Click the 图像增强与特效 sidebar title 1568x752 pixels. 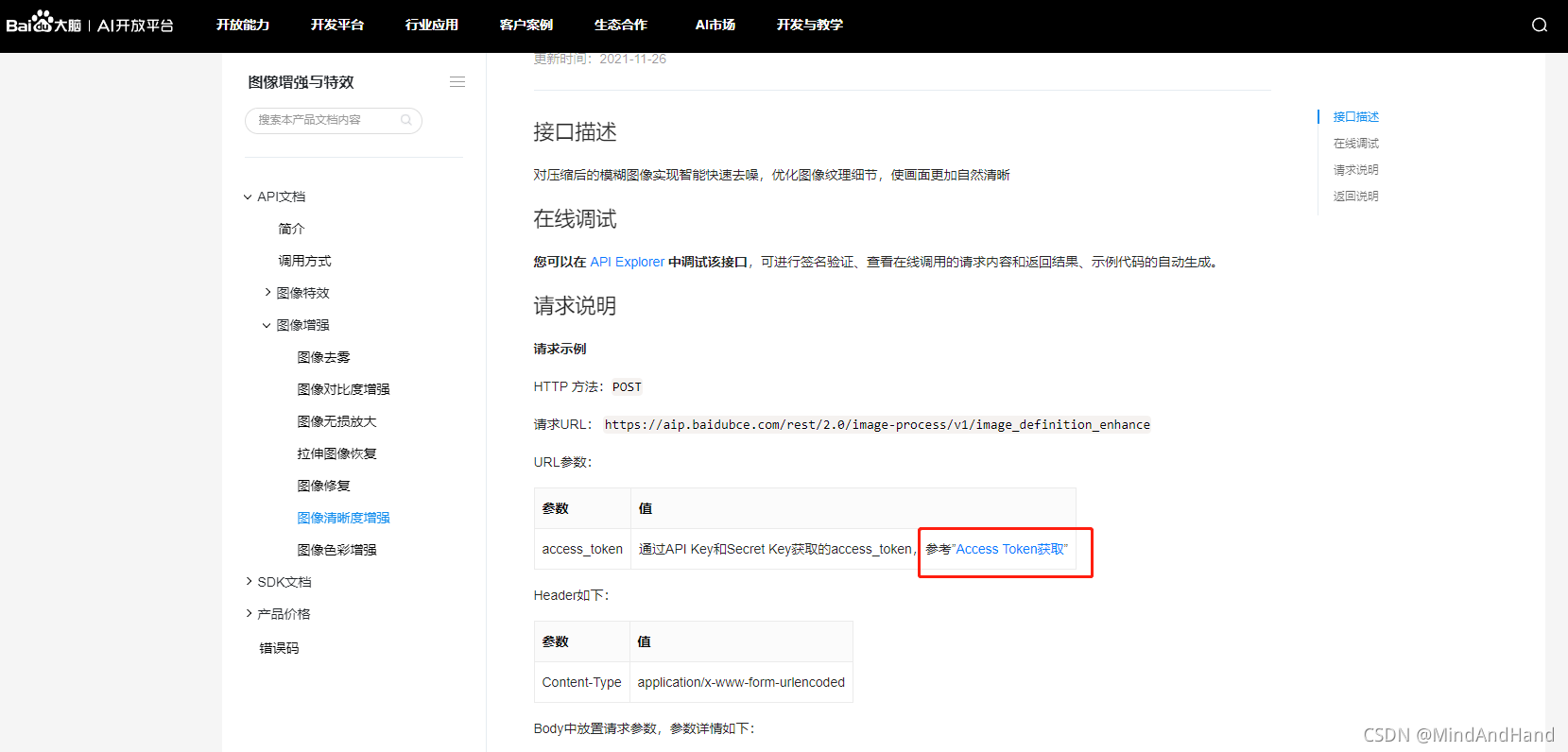coord(301,82)
